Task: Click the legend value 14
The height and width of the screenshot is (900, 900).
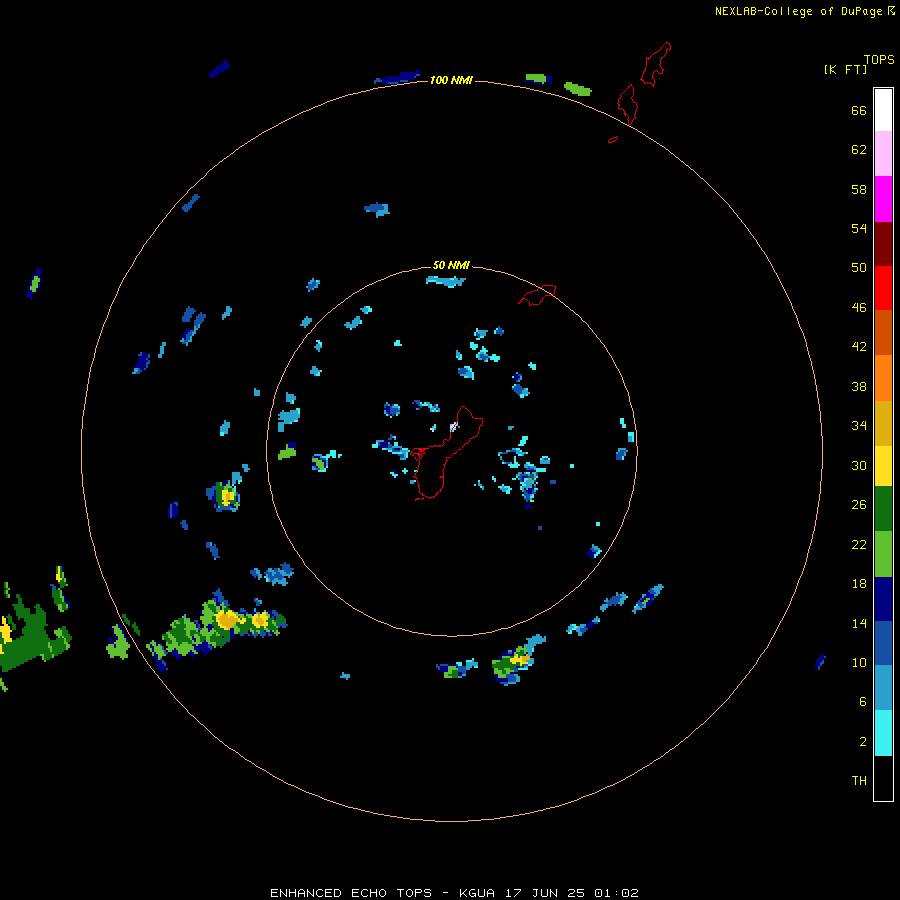Action: click(859, 623)
